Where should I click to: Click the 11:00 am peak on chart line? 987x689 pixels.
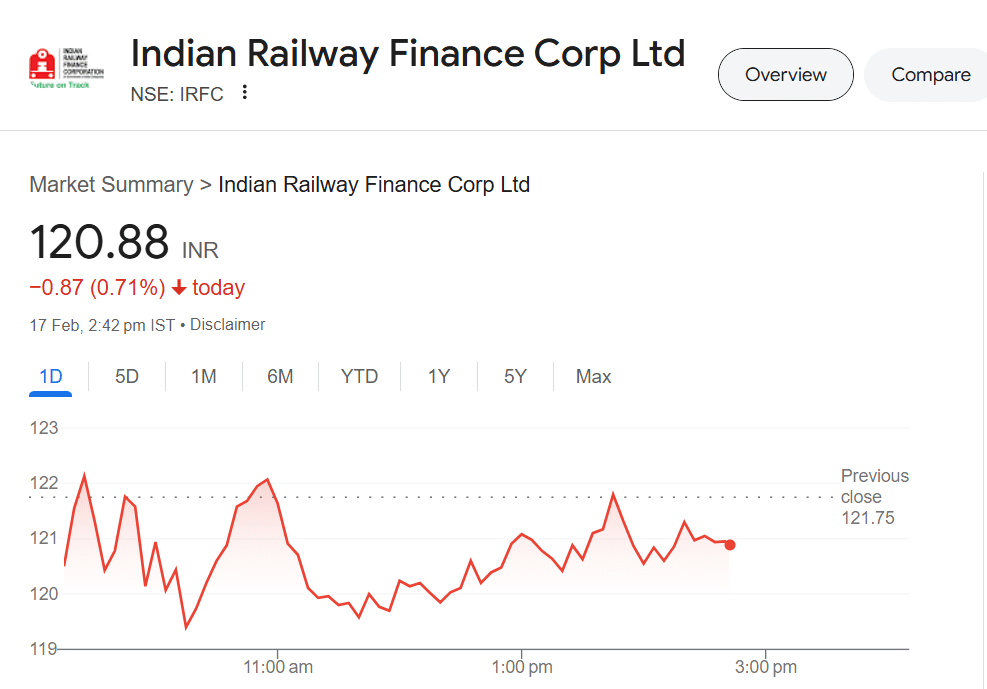[x=268, y=480]
